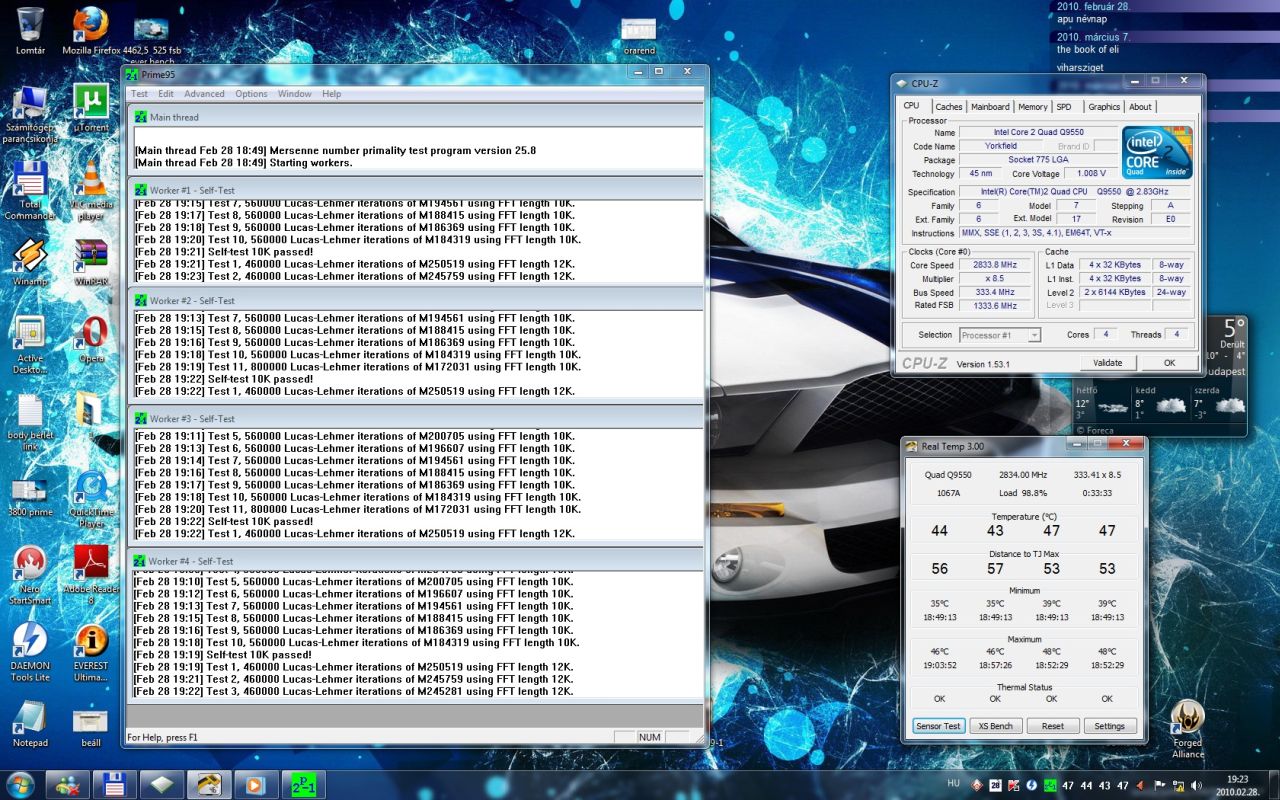This screenshot has width=1280, height=800.
Task: Select the Worker #3 - Self-Test title bar
Action: click(x=417, y=418)
